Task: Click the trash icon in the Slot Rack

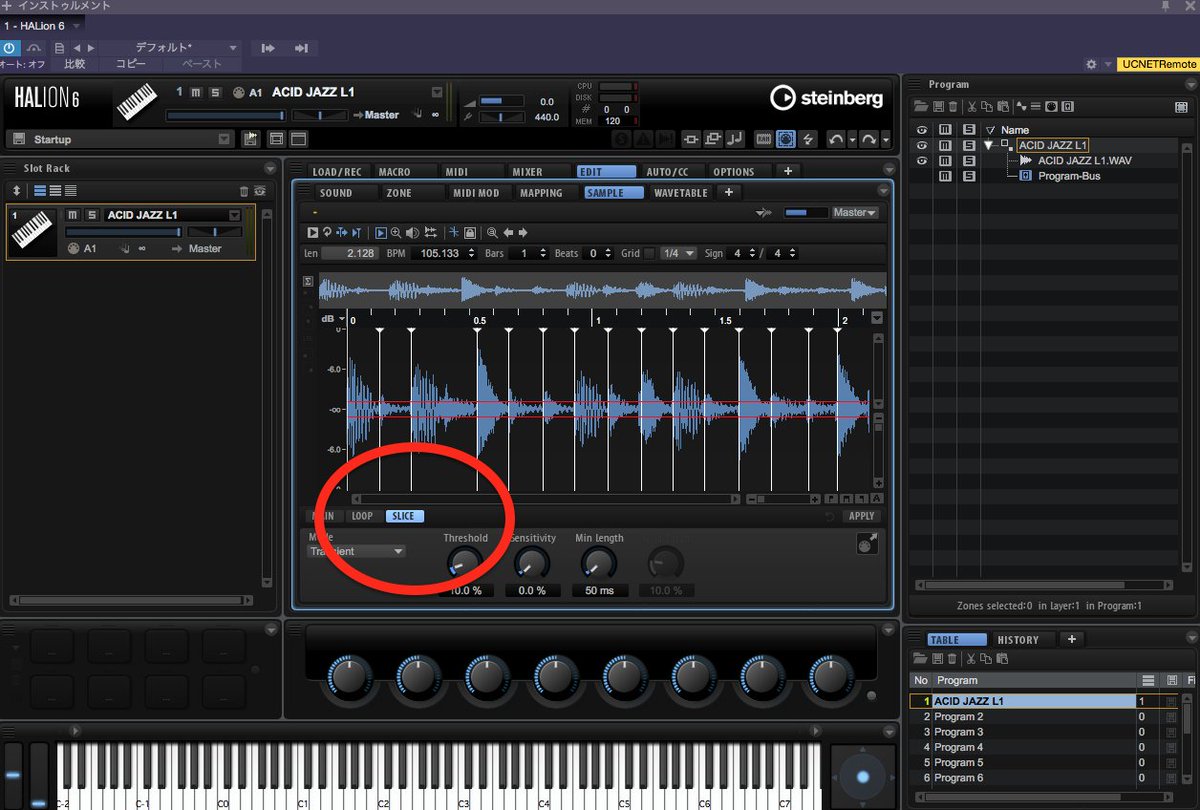Action: point(244,190)
